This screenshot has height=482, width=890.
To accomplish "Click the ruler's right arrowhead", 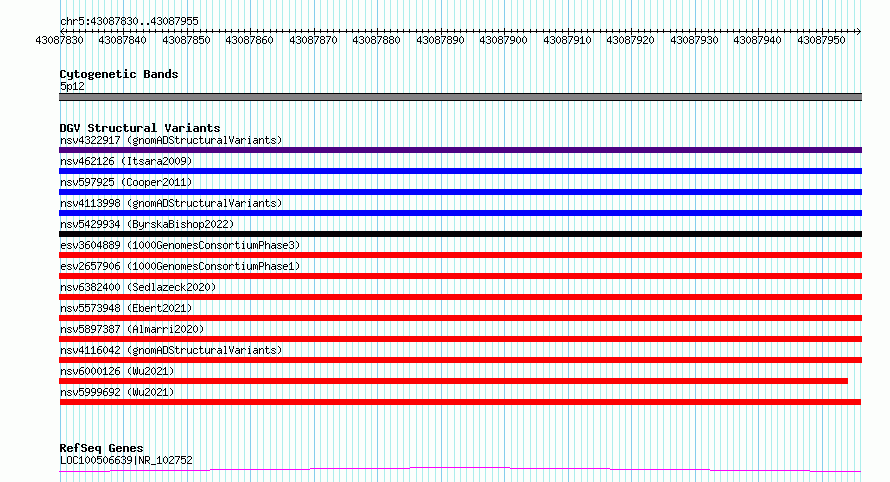I will [859, 31].
